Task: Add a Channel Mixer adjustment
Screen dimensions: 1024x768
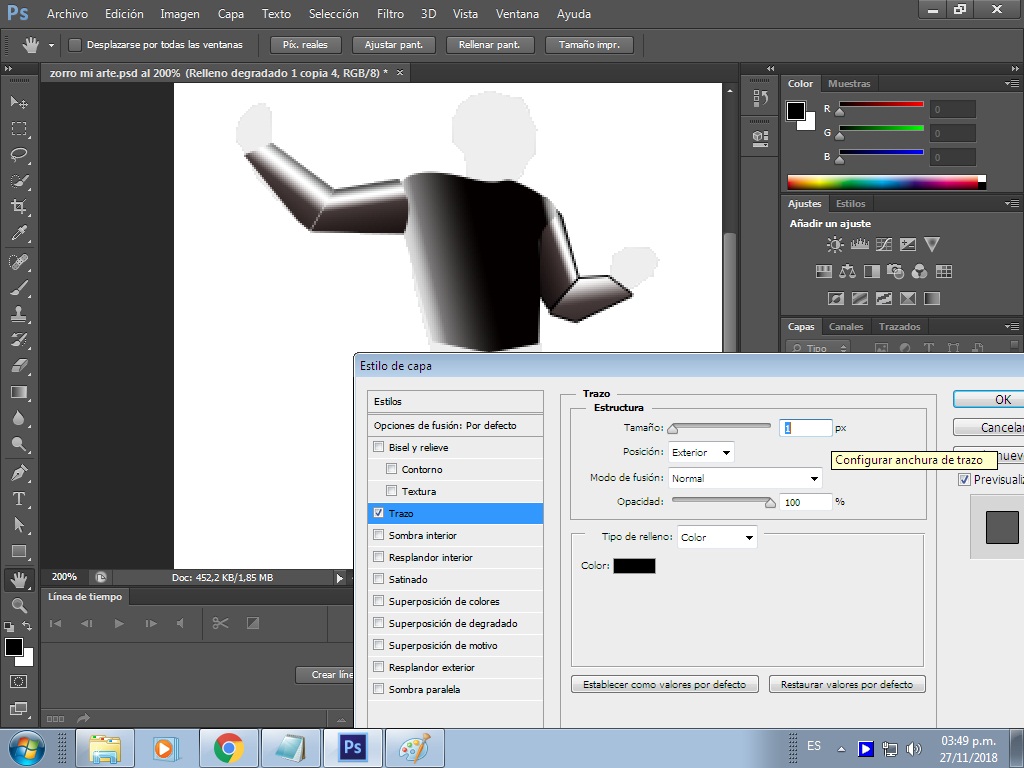Action: pos(919,272)
